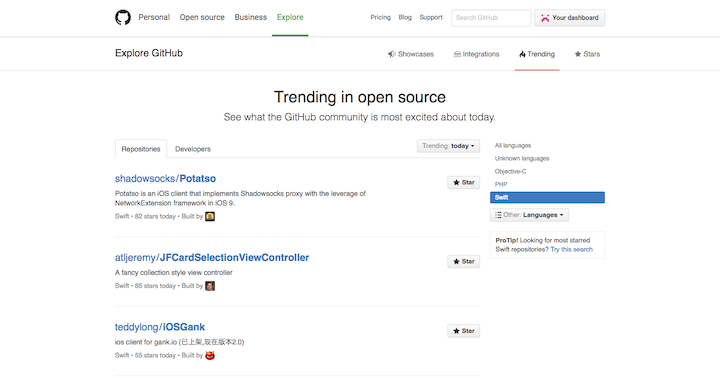Click iOSGank's builder avatar
This screenshot has height=378, width=720.
[210, 355]
